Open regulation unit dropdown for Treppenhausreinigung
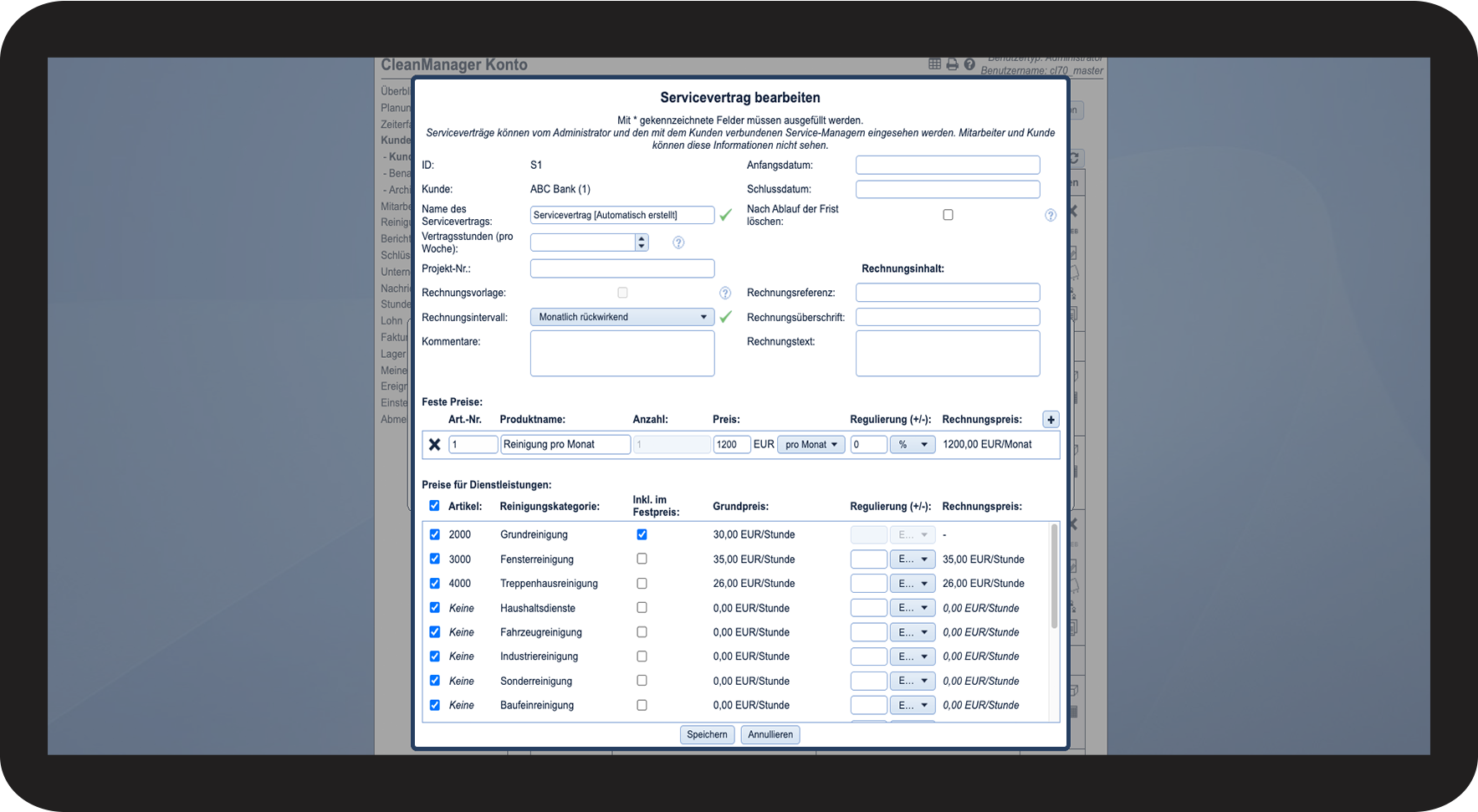The width and height of the screenshot is (1478, 812). tap(913, 584)
